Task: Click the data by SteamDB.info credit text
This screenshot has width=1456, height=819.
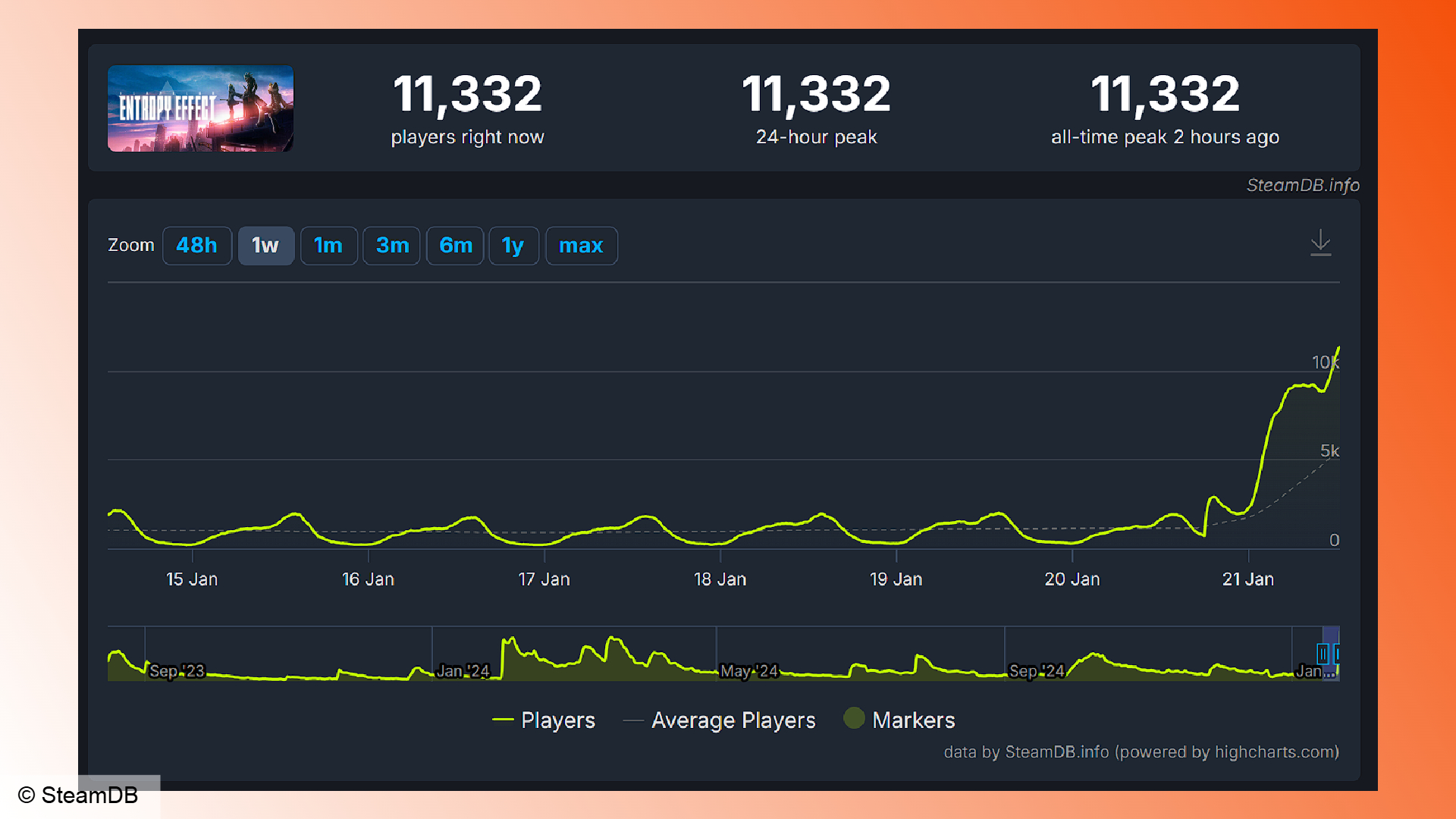Action: pyautogui.click(x=1141, y=752)
